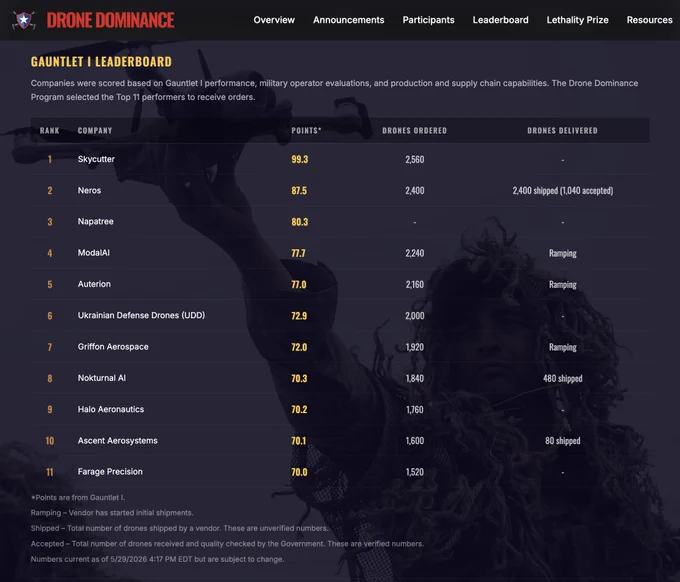680x582 pixels.
Task: Click Nokturnal AI's 70.3 points value
Action: click(299, 378)
